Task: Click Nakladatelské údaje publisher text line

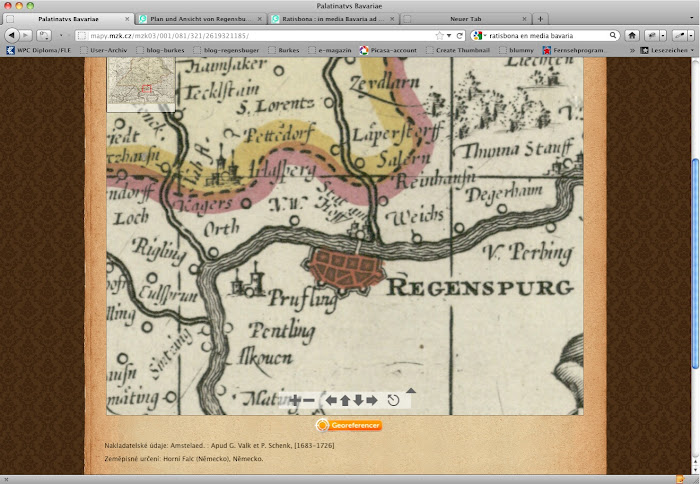Action: coord(219,445)
